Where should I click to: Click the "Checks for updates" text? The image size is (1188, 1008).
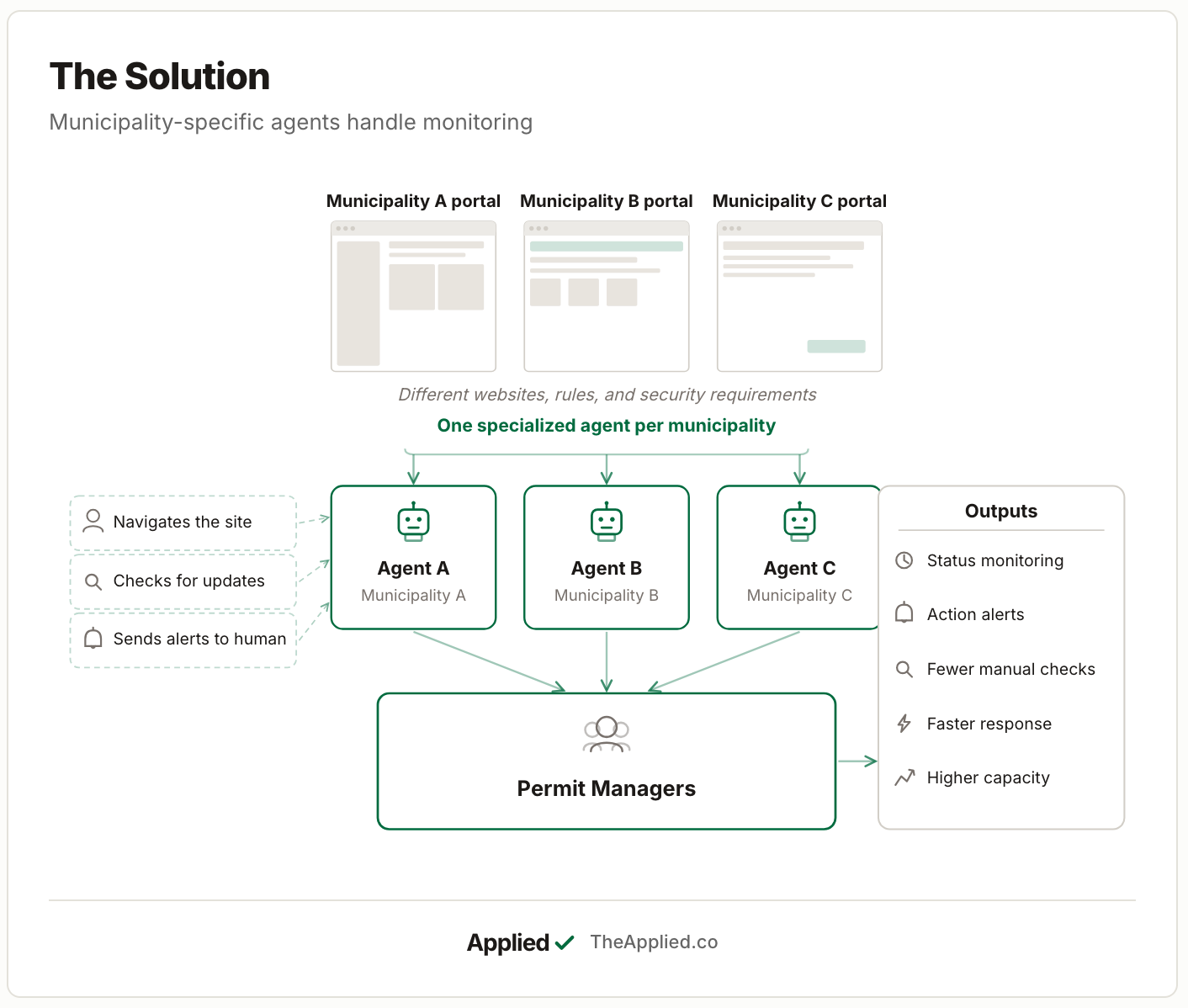[189, 581]
